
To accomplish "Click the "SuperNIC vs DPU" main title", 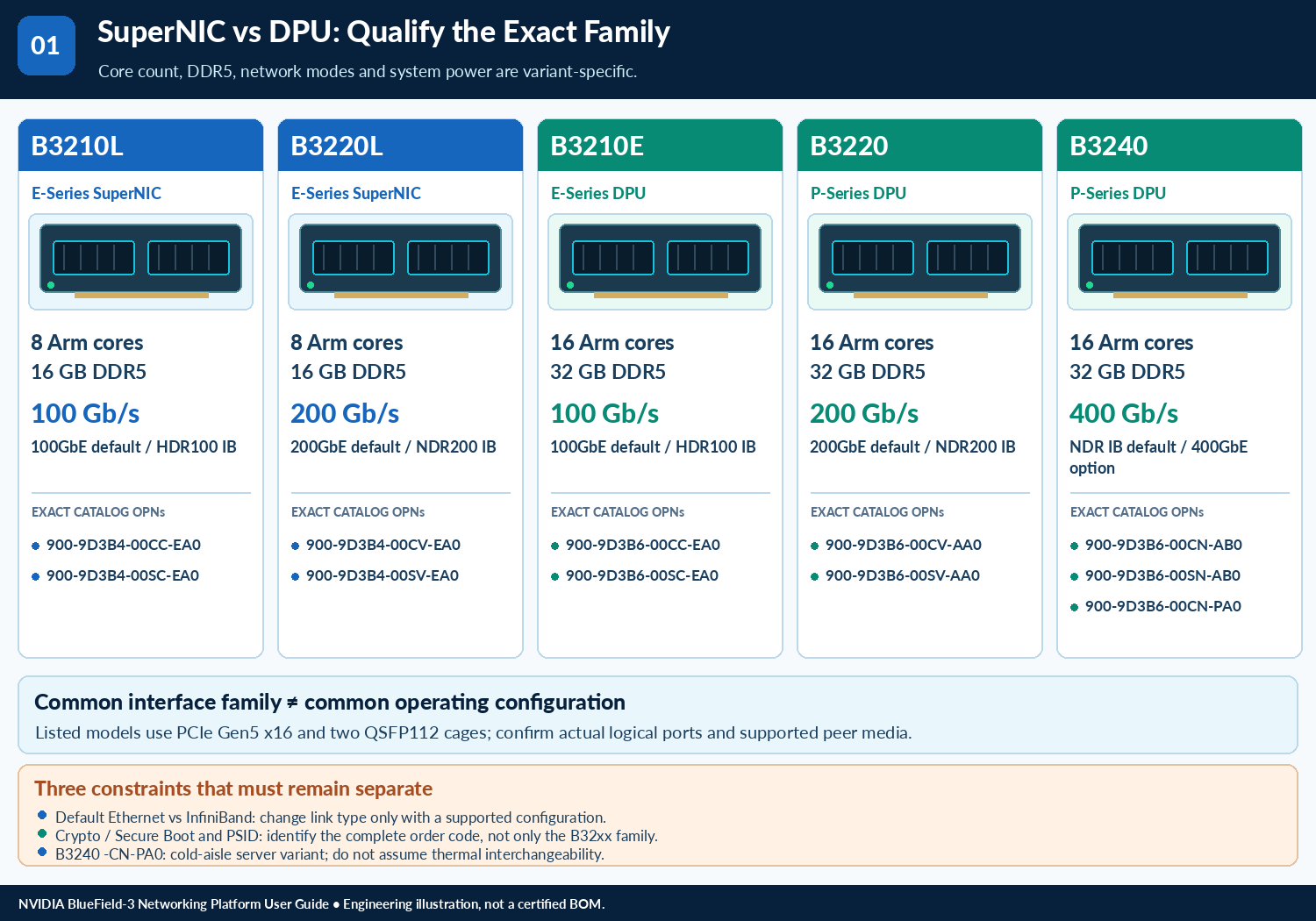I will [383, 32].
